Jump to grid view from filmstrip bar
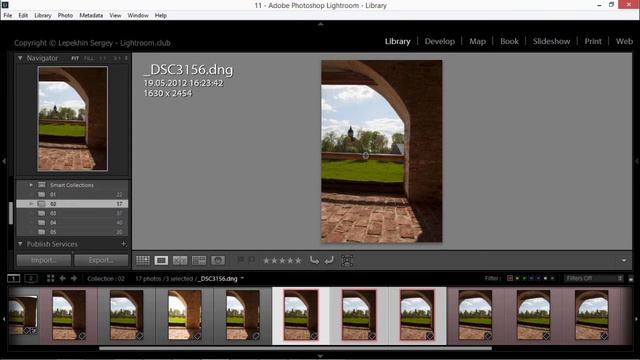The height and width of the screenshot is (360, 640). pyautogui.click(x=50, y=278)
